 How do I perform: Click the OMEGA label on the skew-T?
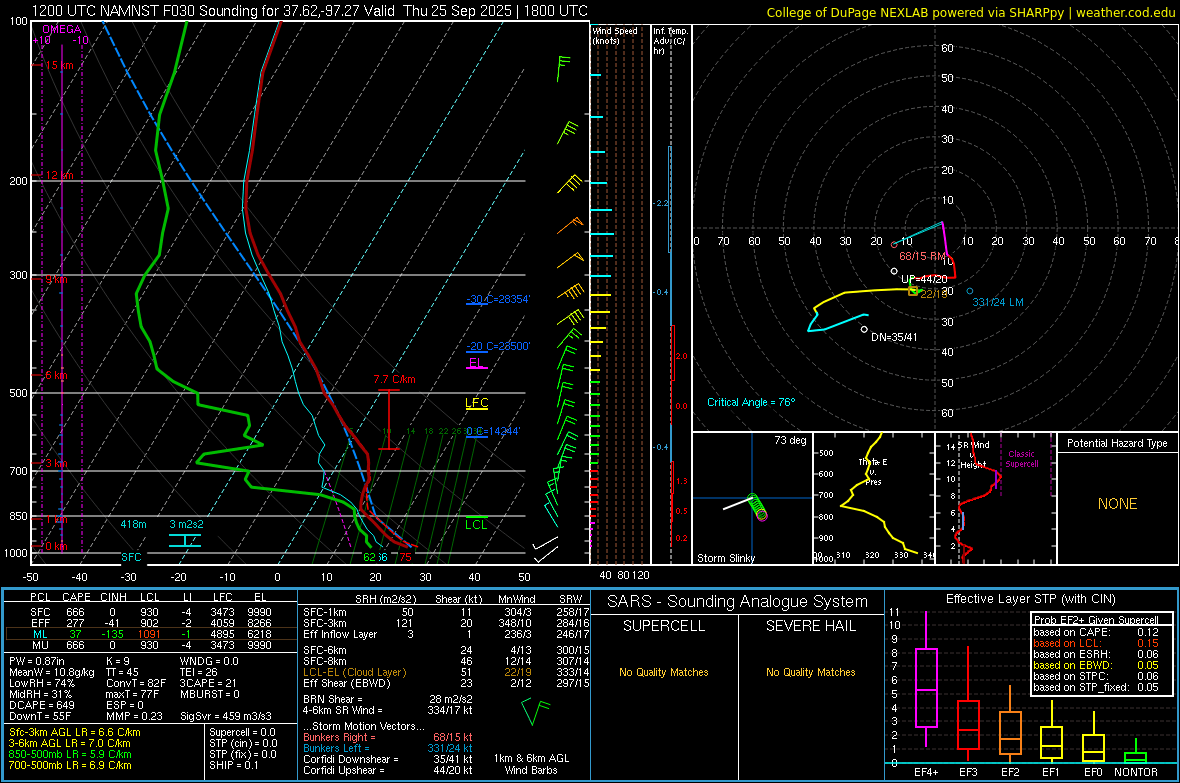[62, 29]
